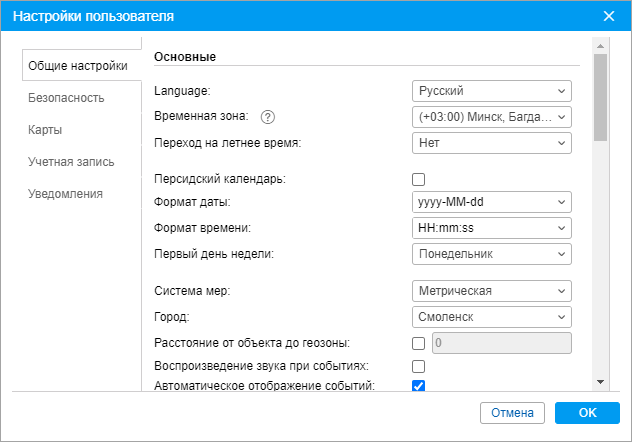This screenshot has height=442, width=632.
Task: Switch to the Безопасность tab
Action: 67,98
